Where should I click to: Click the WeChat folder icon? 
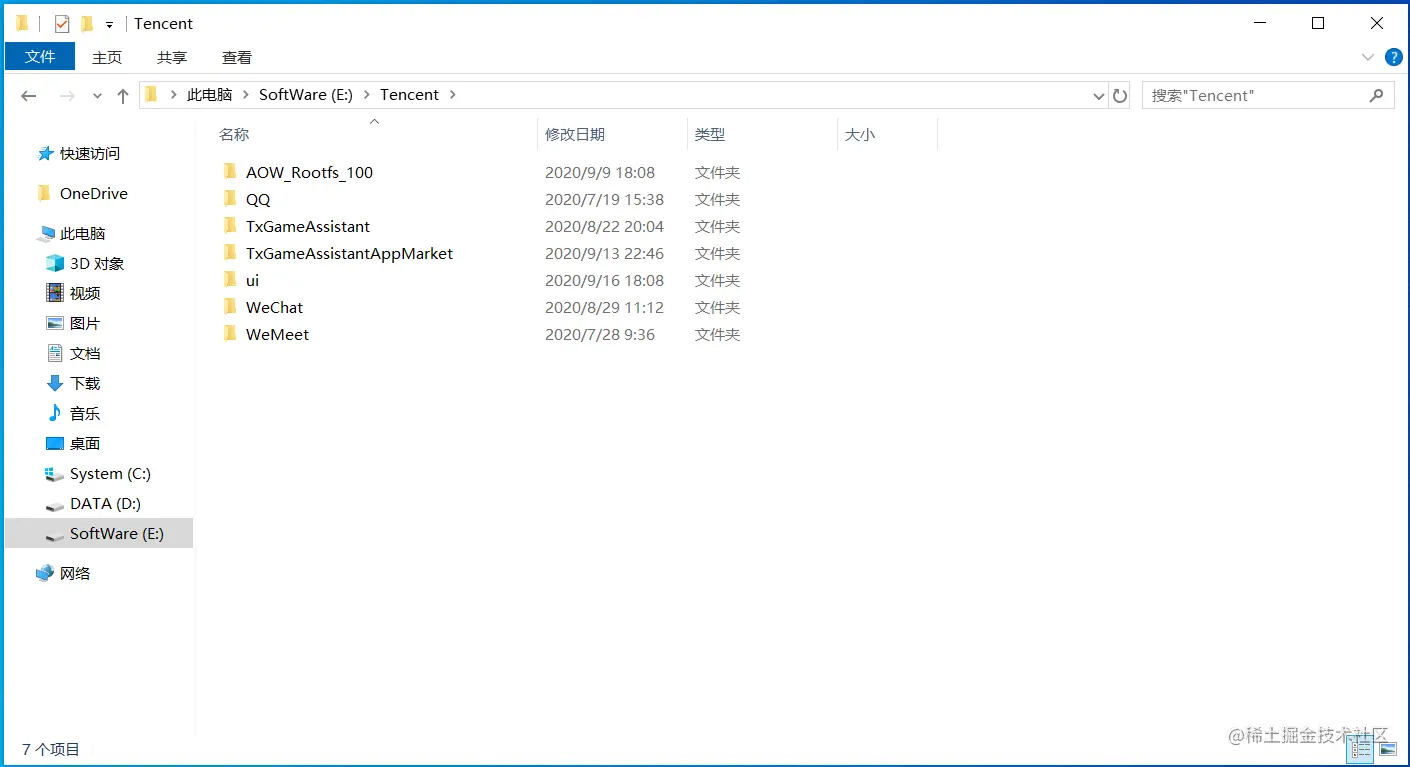[230, 306]
